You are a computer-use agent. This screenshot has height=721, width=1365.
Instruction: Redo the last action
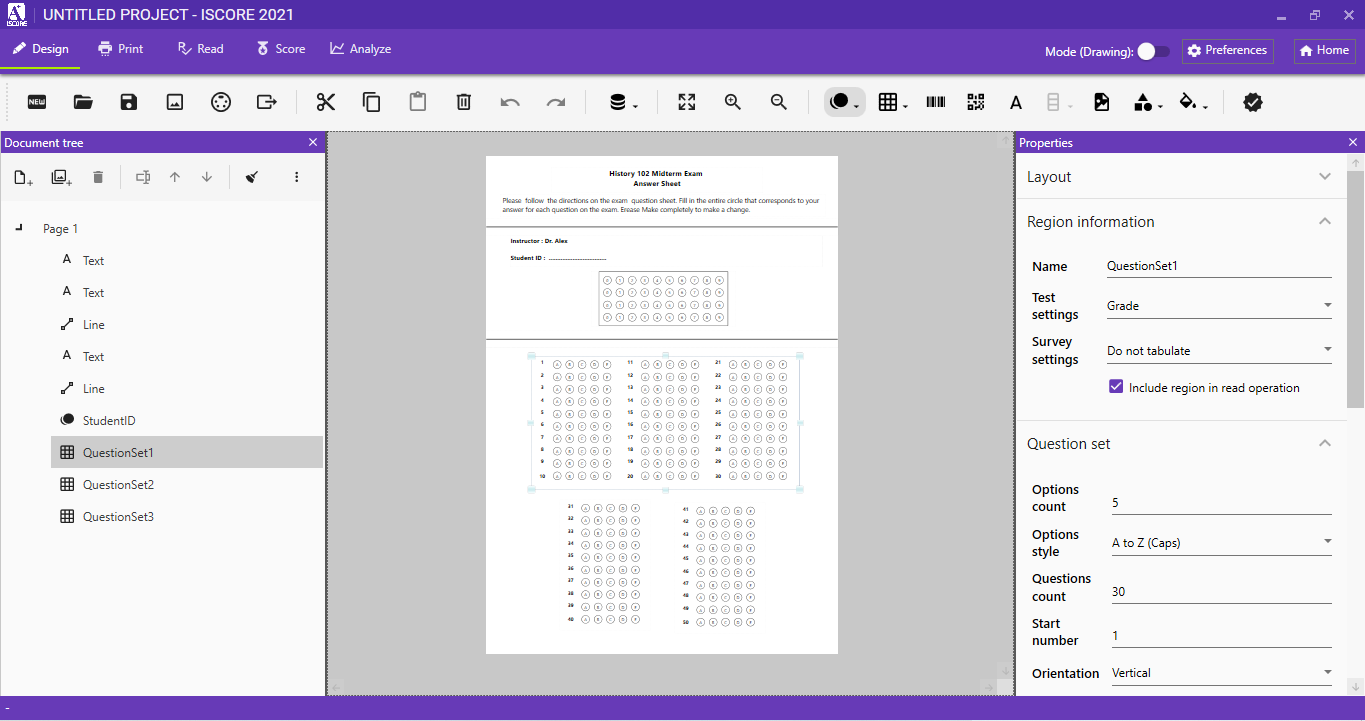pos(556,102)
